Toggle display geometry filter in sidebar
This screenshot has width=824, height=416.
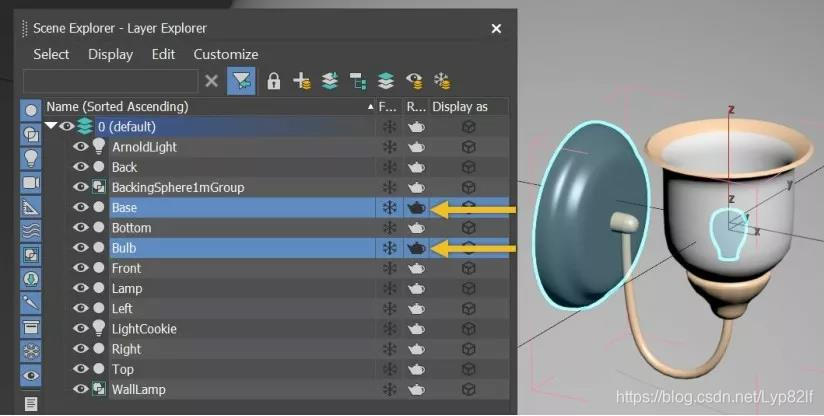(x=31, y=110)
